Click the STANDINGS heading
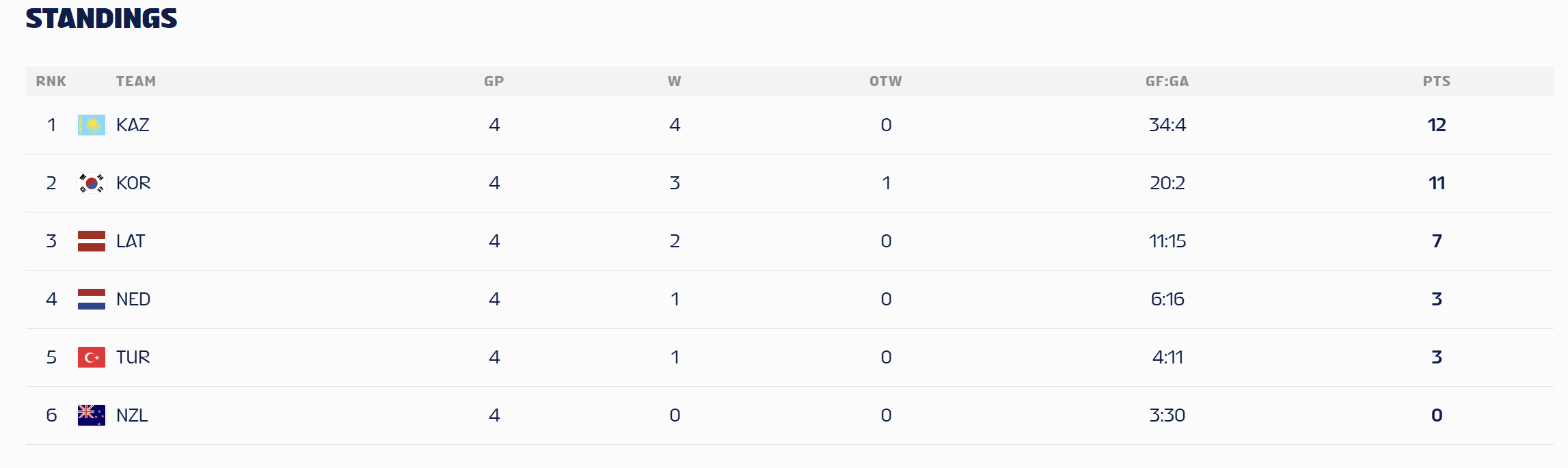Image resolution: width=1568 pixels, height=468 pixels. coord(102,18)
